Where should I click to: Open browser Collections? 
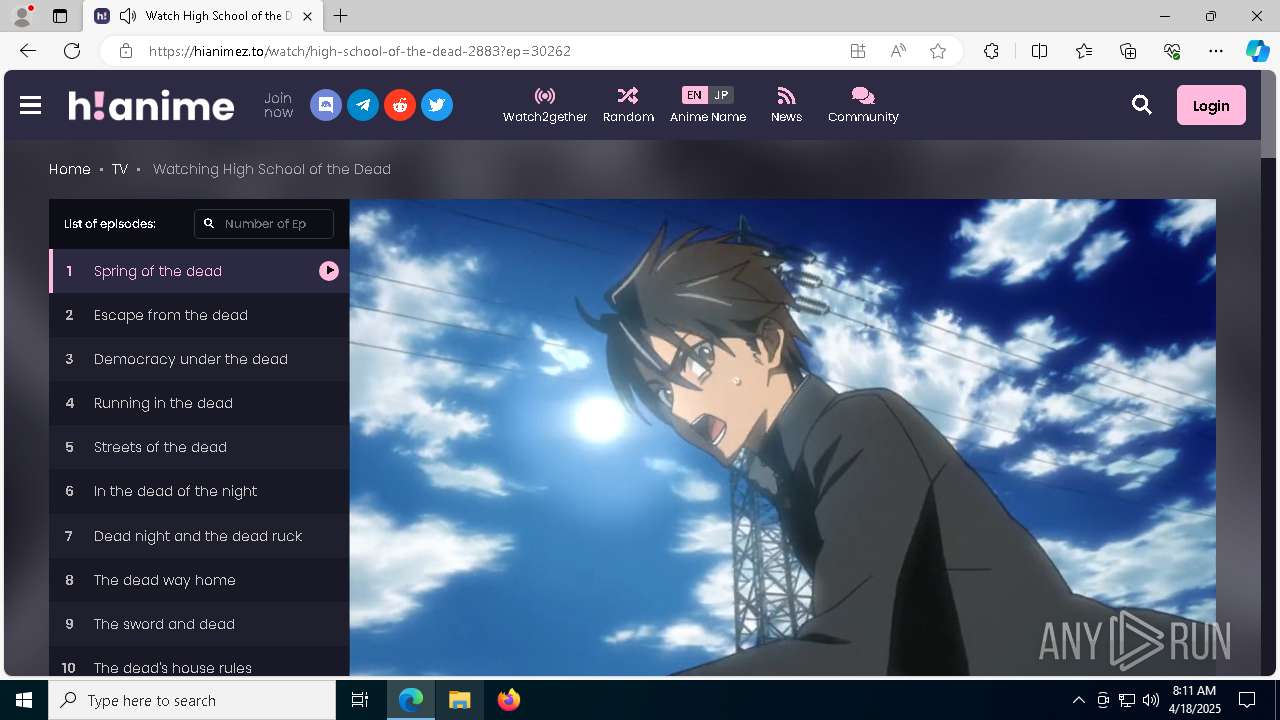pos(1128,51)
